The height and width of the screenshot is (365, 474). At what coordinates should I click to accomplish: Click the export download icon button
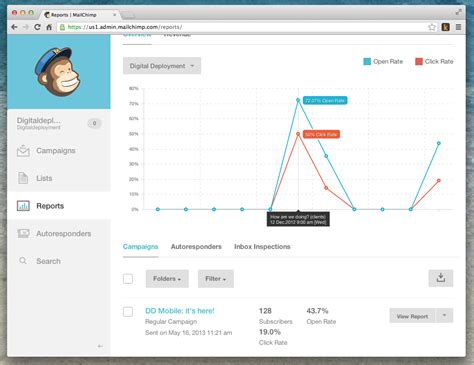441,278
